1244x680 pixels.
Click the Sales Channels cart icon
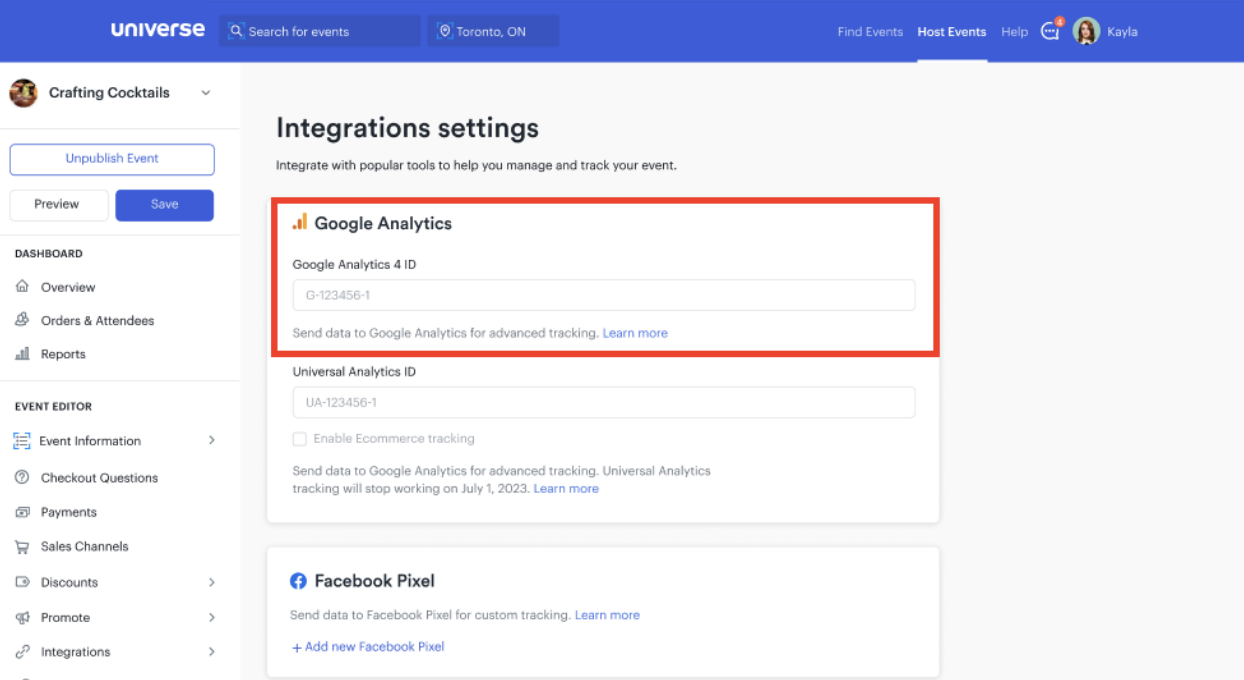[x=22, y=546]
